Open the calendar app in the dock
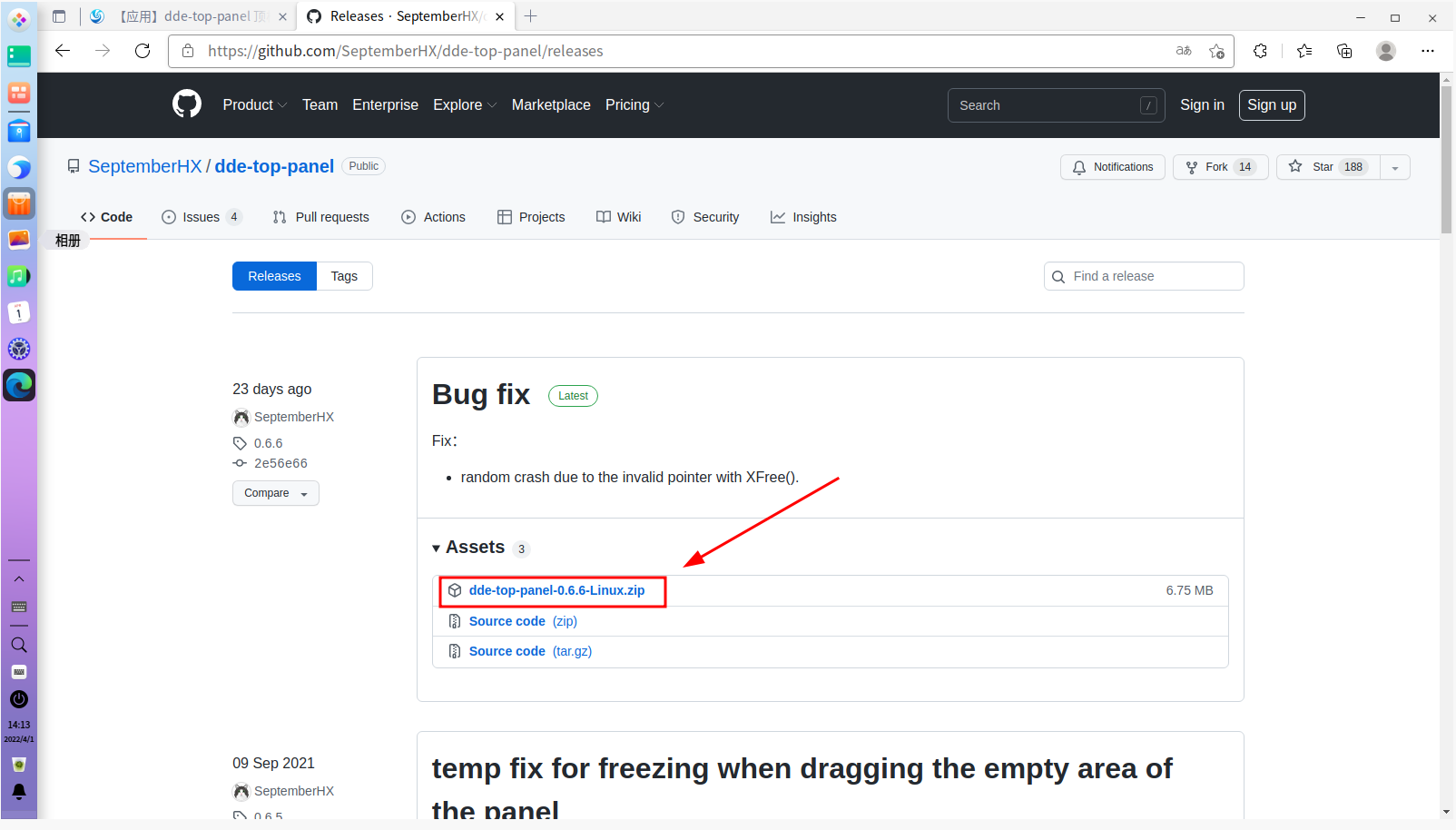This screenshot has height=830, width=1456. point(19,312)
